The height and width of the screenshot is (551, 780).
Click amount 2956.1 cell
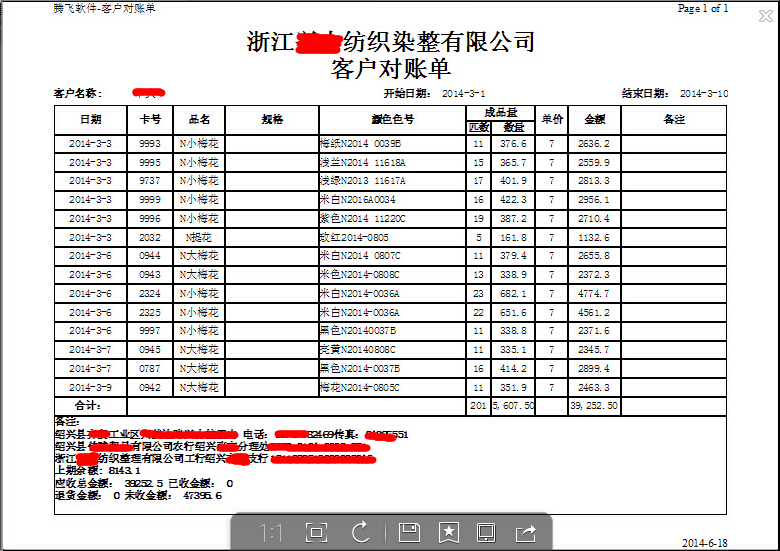[x=594, y=200]
